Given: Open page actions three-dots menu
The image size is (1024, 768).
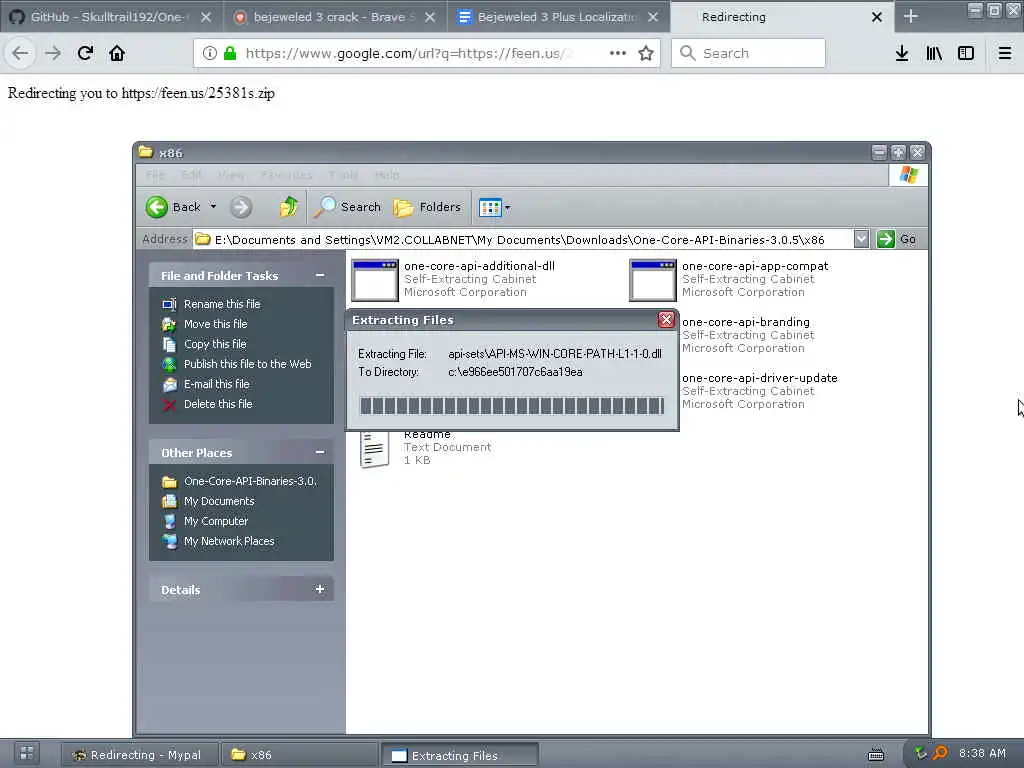Looking at the screenshot, I should tap(618, 53).
